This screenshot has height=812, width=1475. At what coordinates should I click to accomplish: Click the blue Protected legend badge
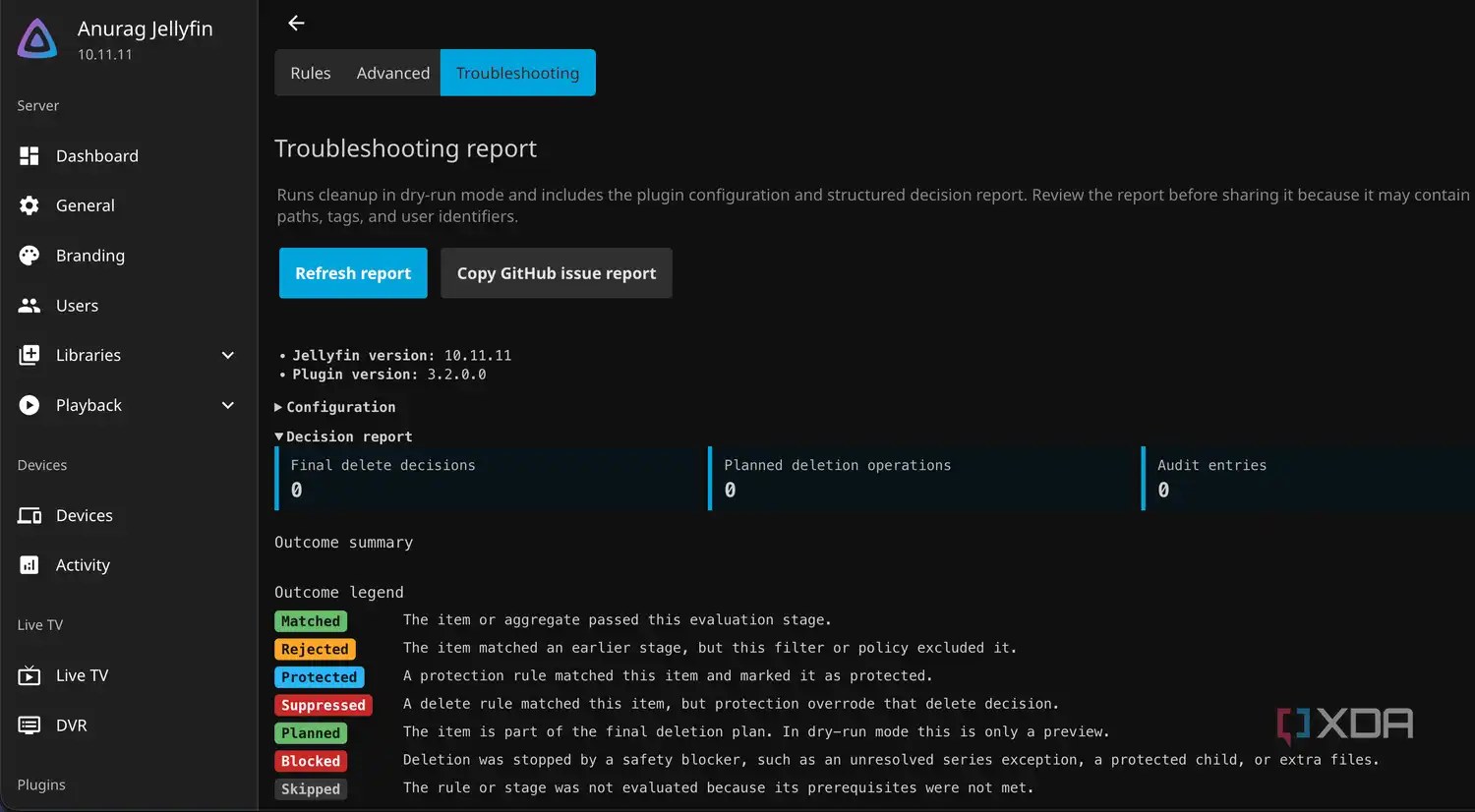(x=320, y=677)
